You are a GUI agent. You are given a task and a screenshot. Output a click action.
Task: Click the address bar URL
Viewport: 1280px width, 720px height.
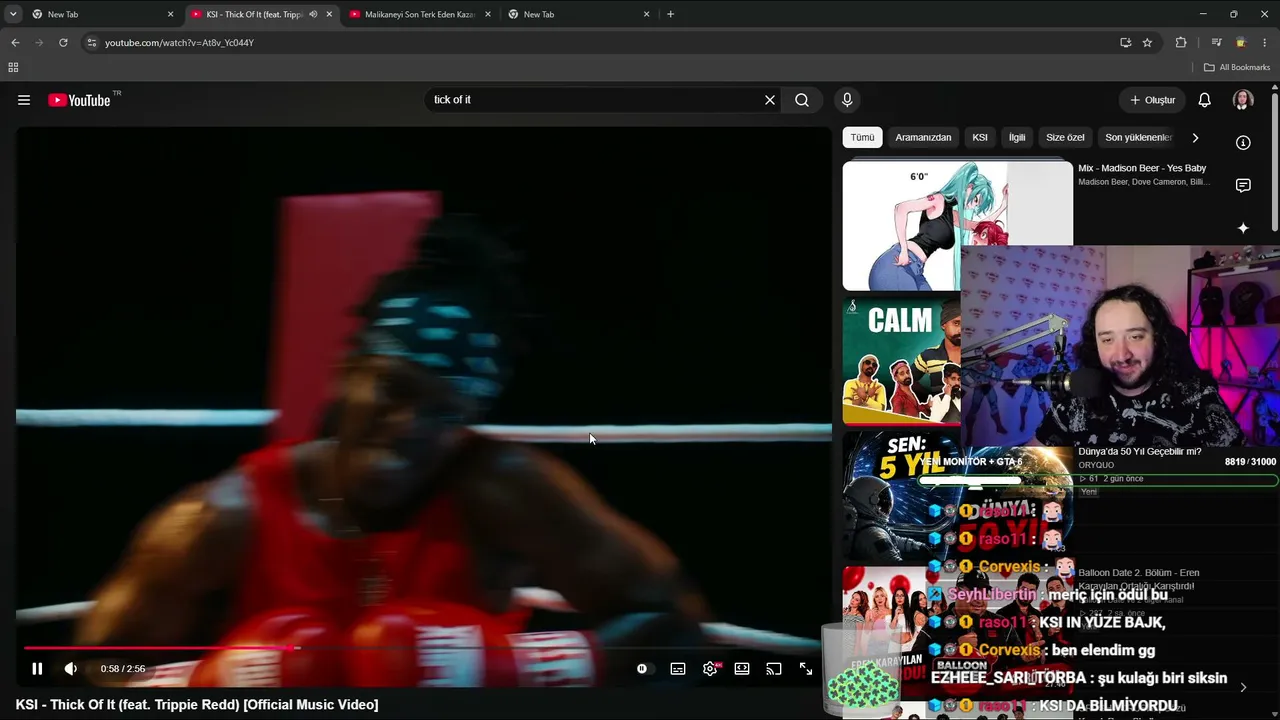pos(180,43)
